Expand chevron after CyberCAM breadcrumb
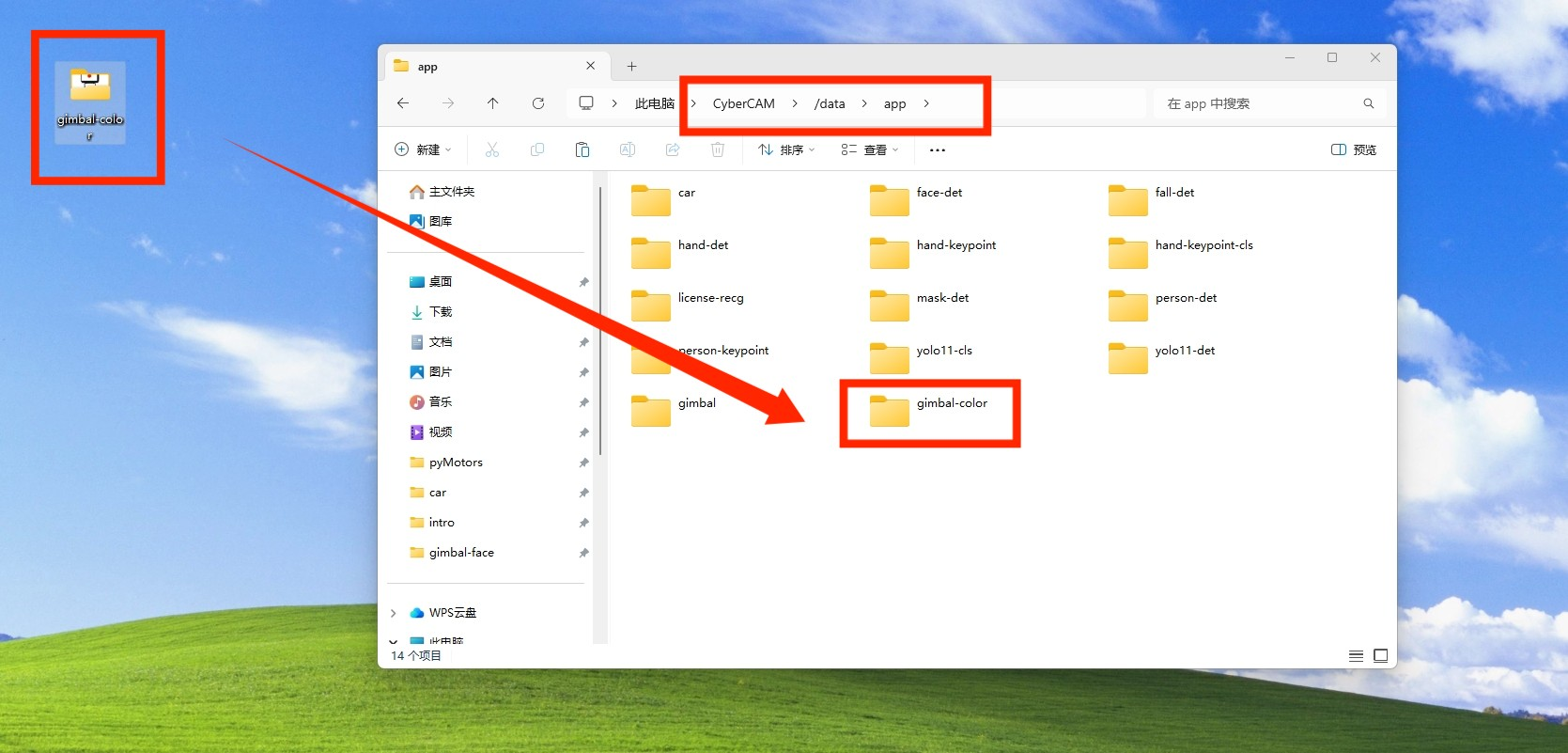1568x753 pixels. pyautogui.click(x=795, y=103)
